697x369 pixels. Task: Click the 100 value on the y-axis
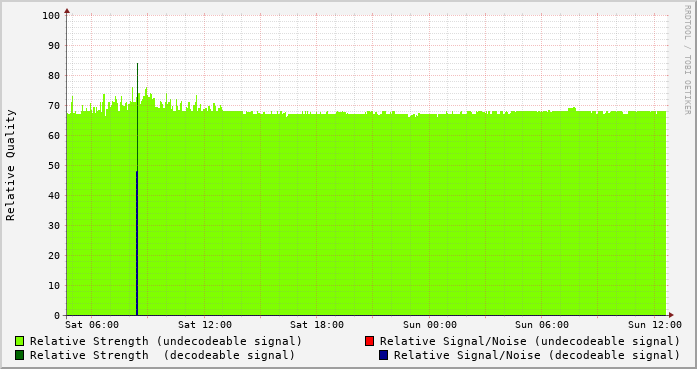[x=51, y=16]
